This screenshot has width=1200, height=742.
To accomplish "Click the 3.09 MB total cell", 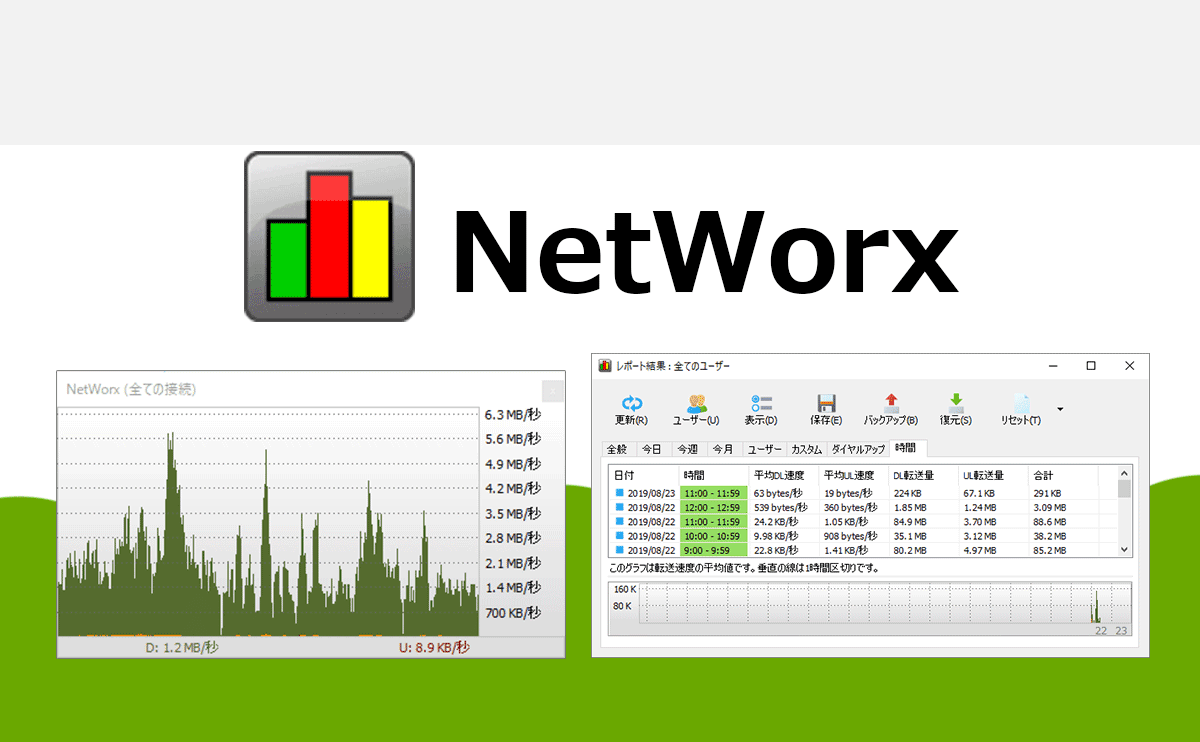I will pos(1050,507).
